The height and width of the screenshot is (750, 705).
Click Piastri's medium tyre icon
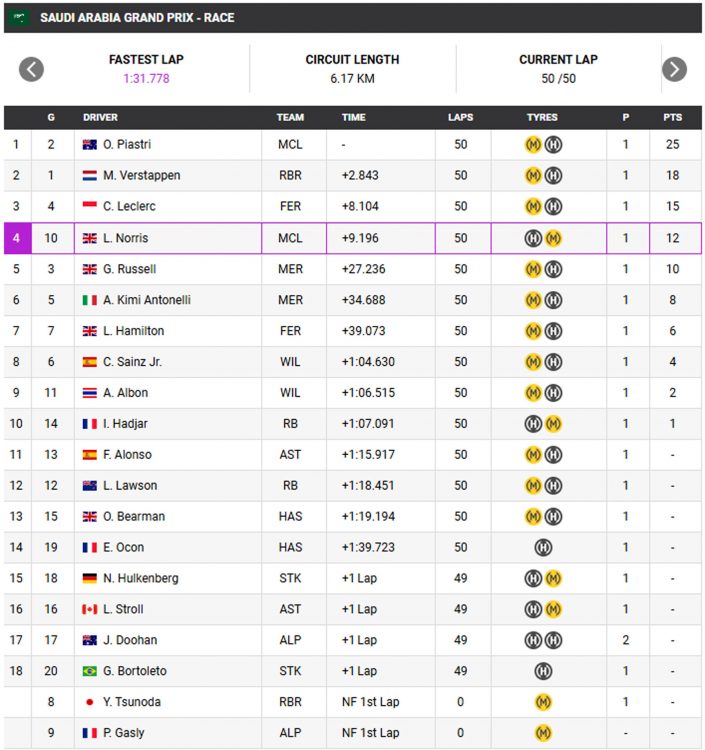(533, 144)
